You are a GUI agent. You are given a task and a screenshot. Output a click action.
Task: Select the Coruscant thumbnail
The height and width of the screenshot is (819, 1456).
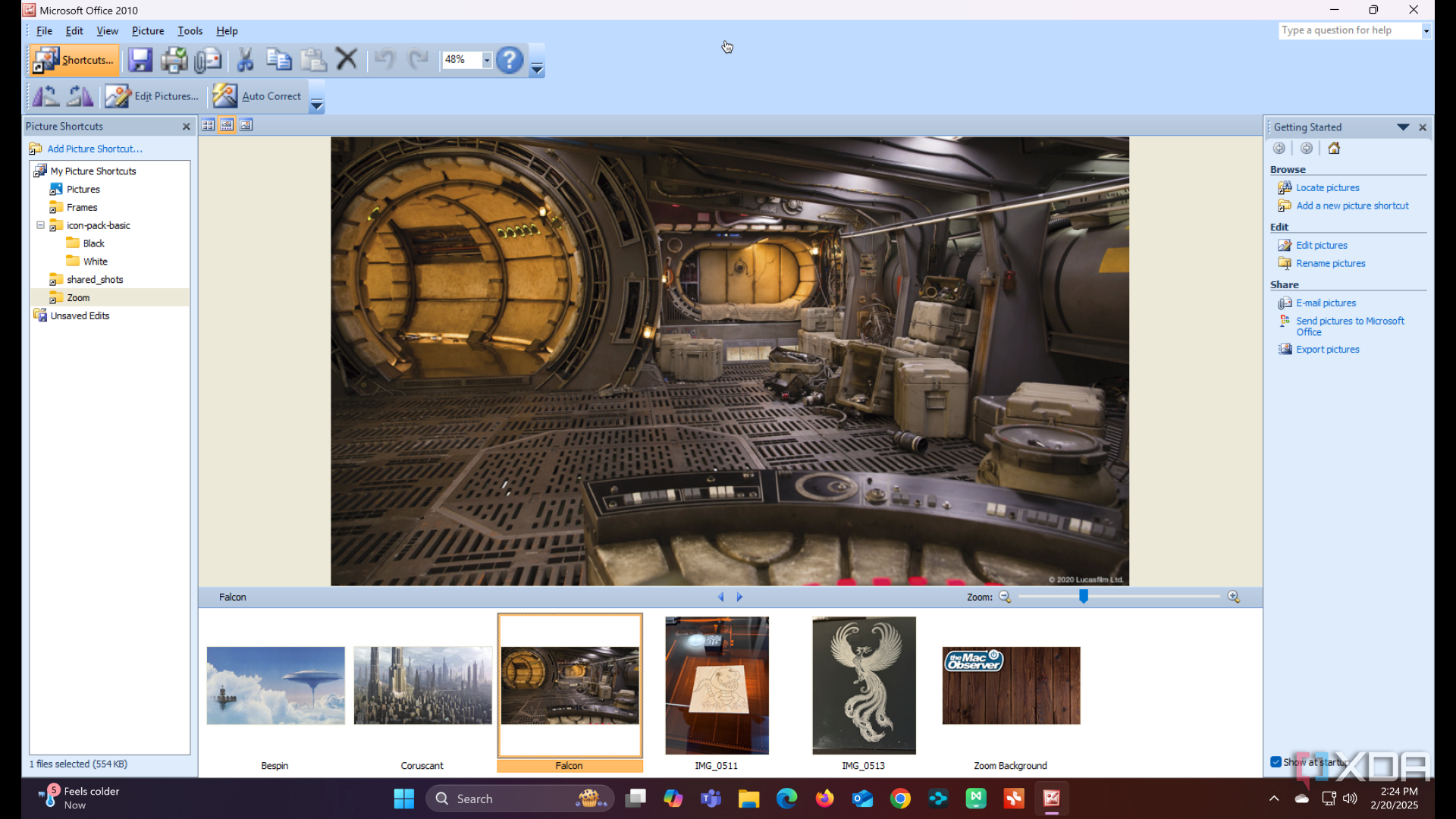click(422, 685)
